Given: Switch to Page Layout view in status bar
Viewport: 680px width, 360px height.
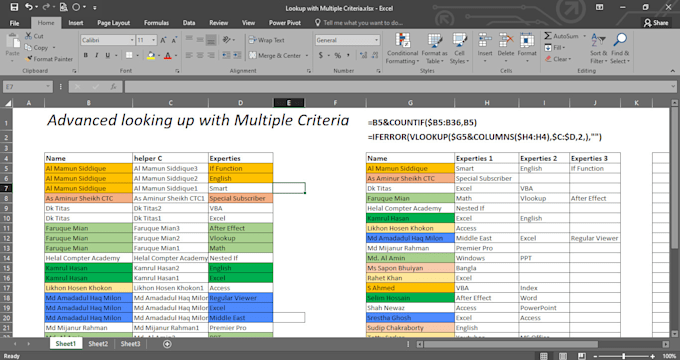Looking at the screenshot, I should tap(562, 356).
